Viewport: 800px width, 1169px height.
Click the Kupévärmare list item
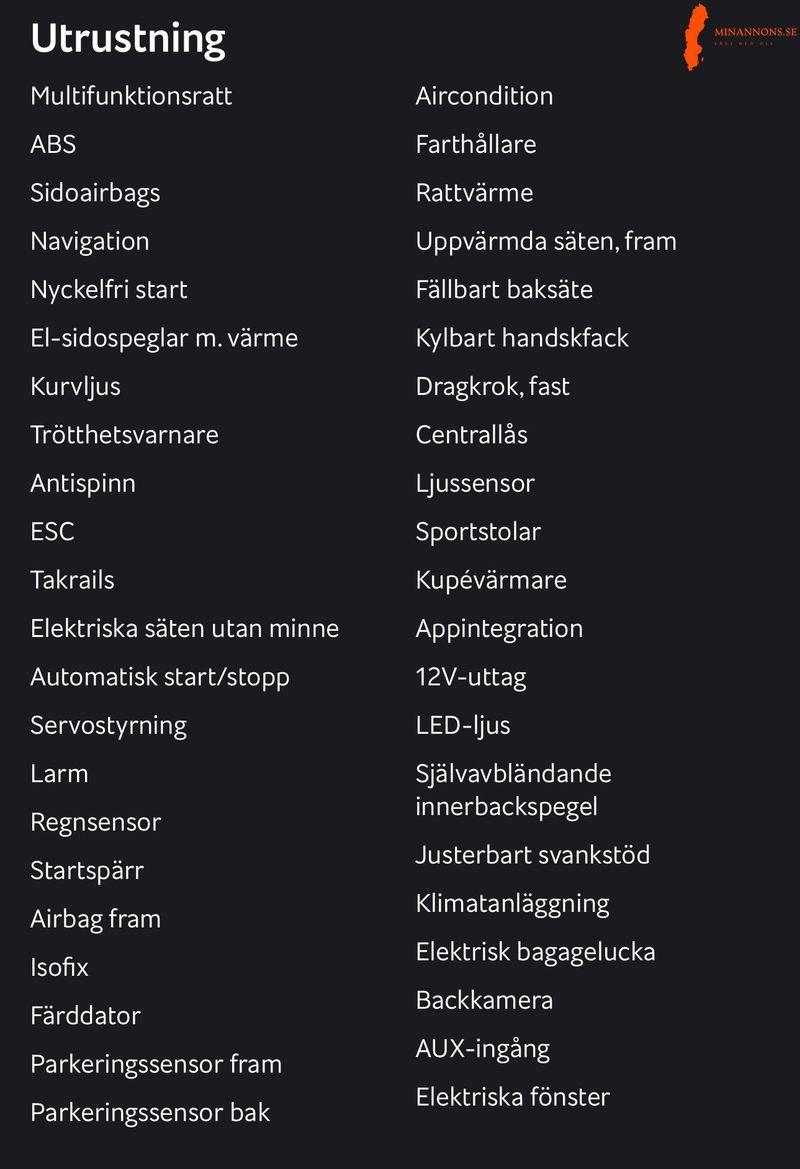pyautogui.click(x=491, y=581)
